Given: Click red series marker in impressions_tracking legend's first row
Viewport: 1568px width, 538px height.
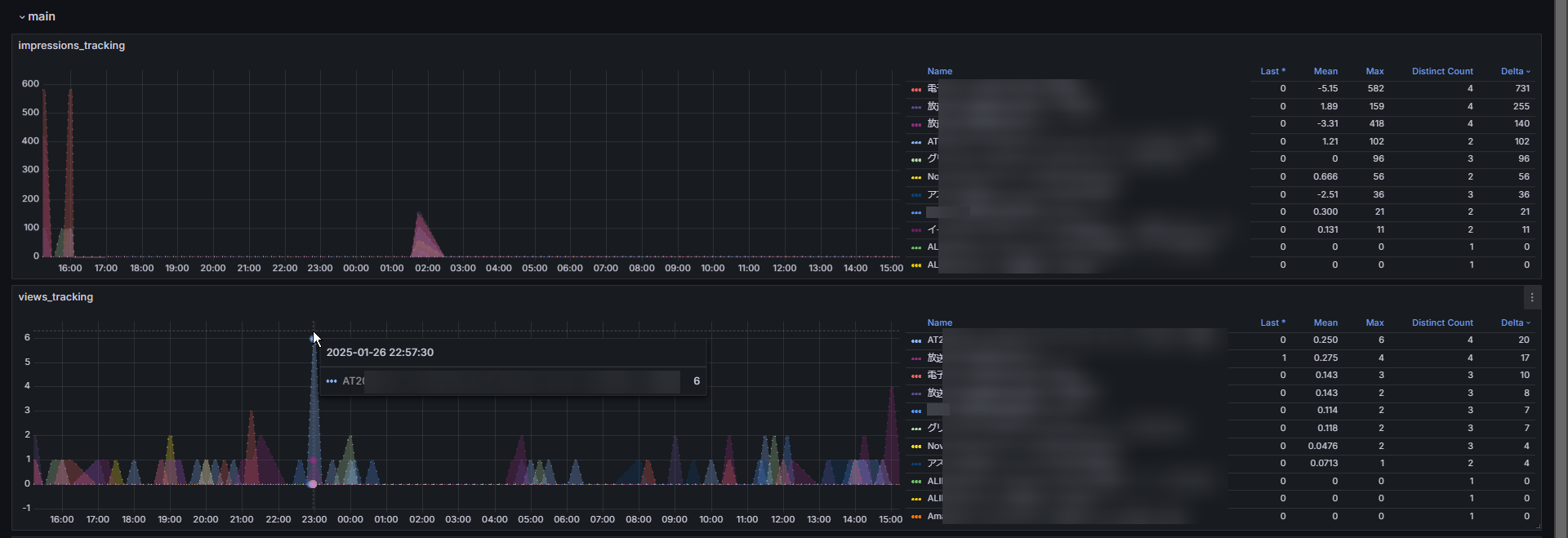Looking at the screenshot, I should (x=916, y=89).
